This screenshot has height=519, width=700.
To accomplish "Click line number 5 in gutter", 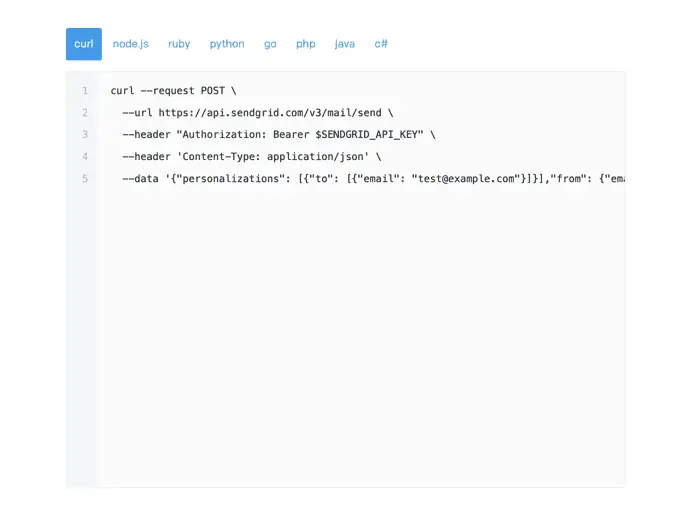I will point(85,179).
